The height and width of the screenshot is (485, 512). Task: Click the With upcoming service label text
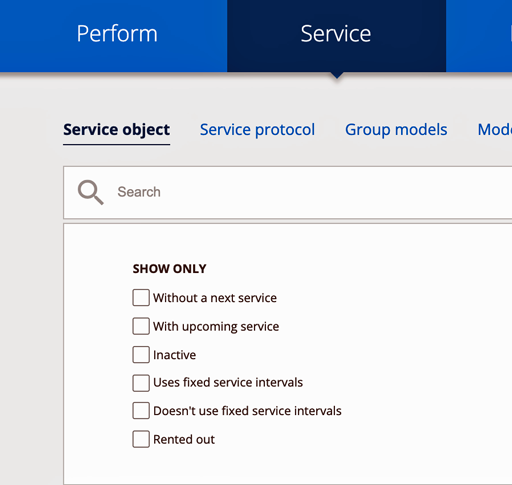coord(216,327)
